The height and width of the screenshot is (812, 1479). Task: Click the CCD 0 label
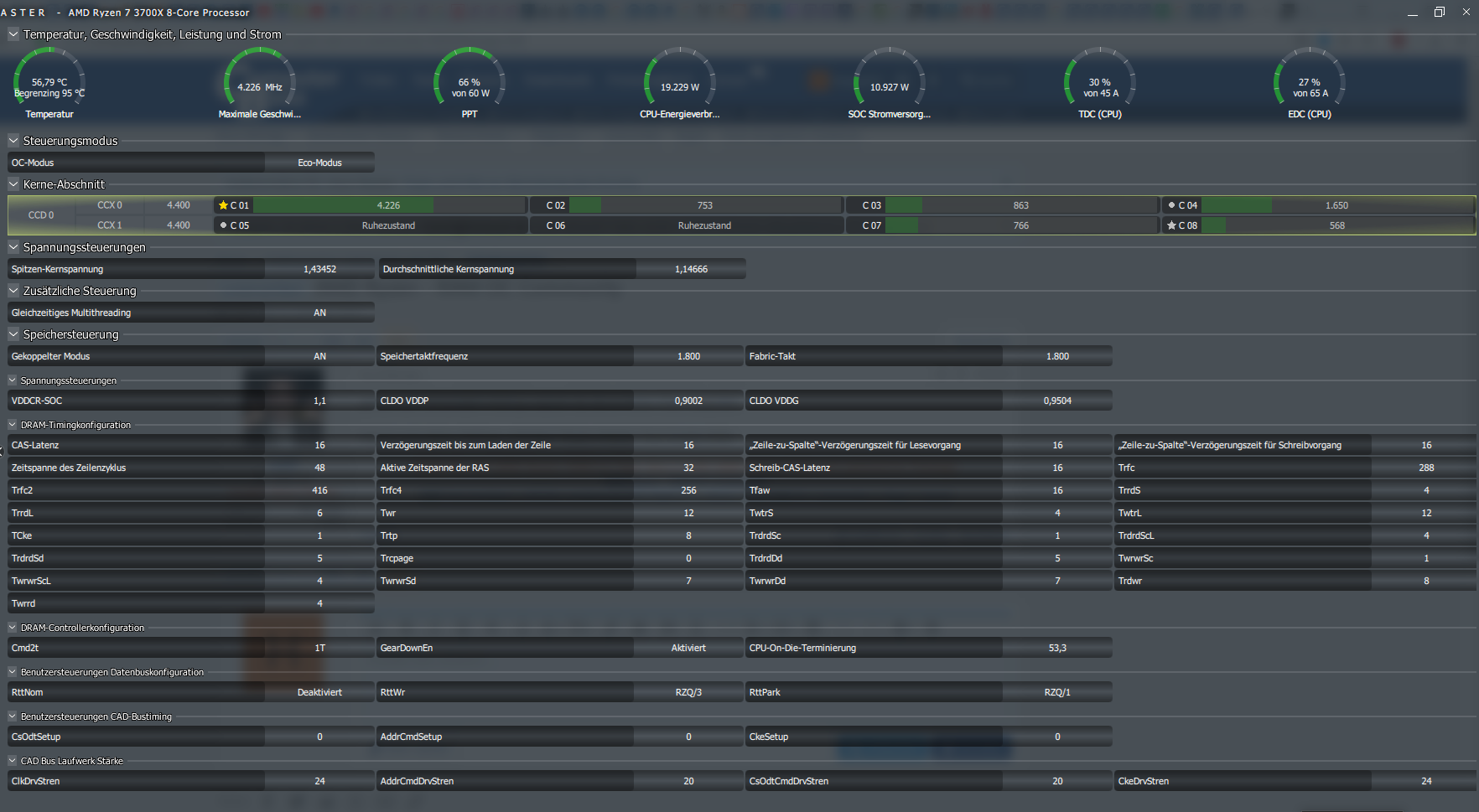[x=41, y=215]
